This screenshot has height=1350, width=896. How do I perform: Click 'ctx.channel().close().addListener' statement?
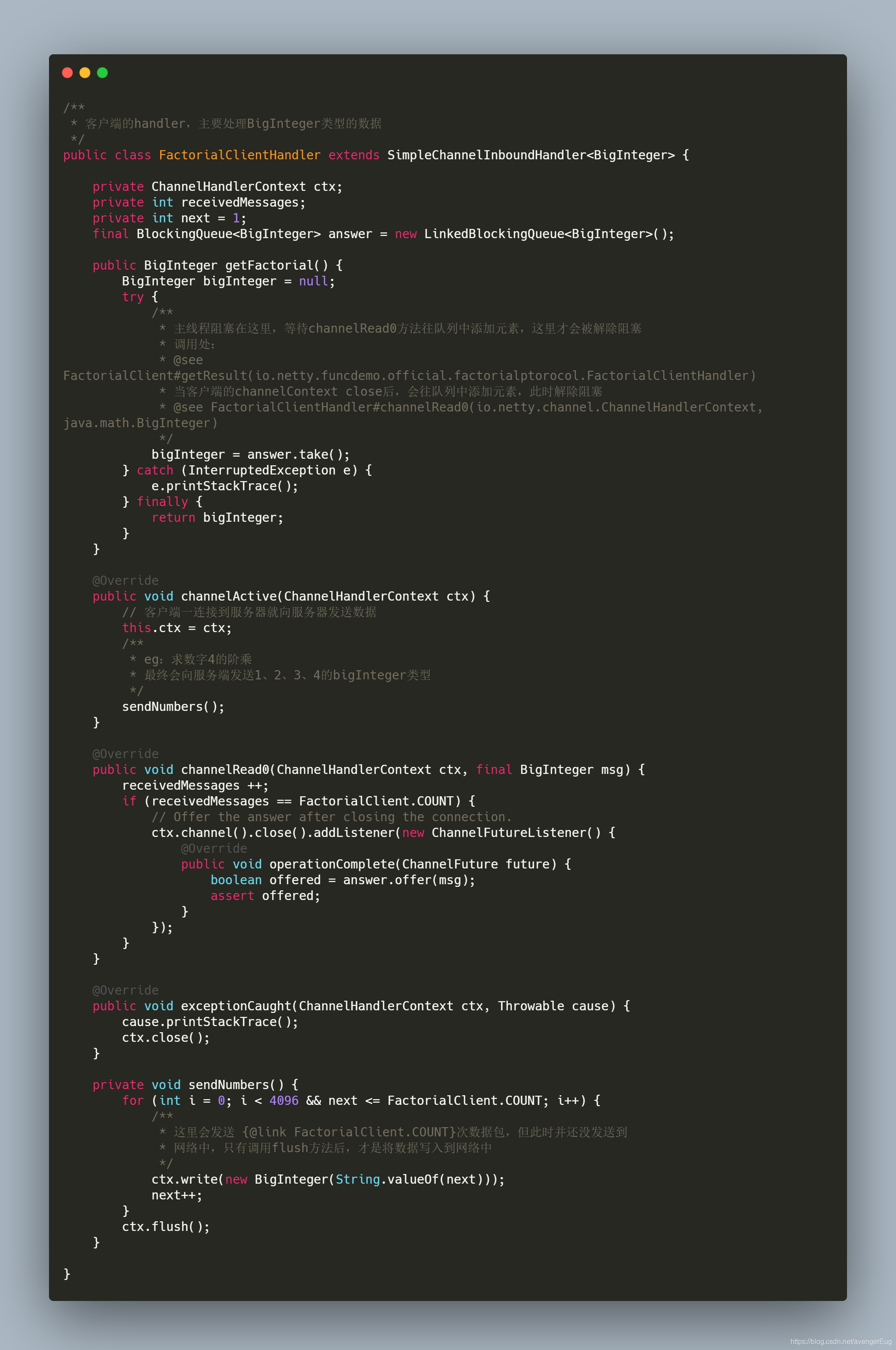click(x=383, y=833)
